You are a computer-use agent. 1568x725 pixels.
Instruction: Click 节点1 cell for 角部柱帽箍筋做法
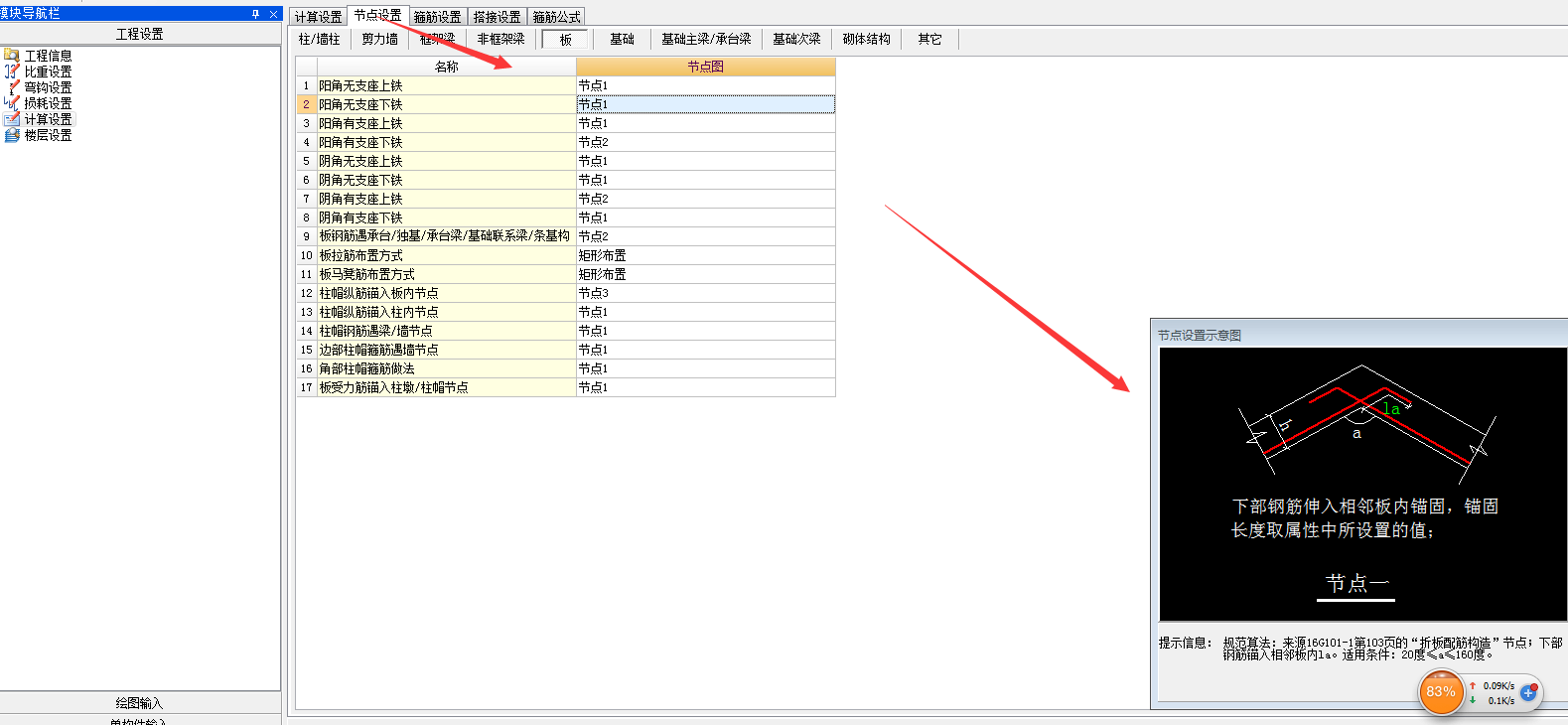[705, 368]
